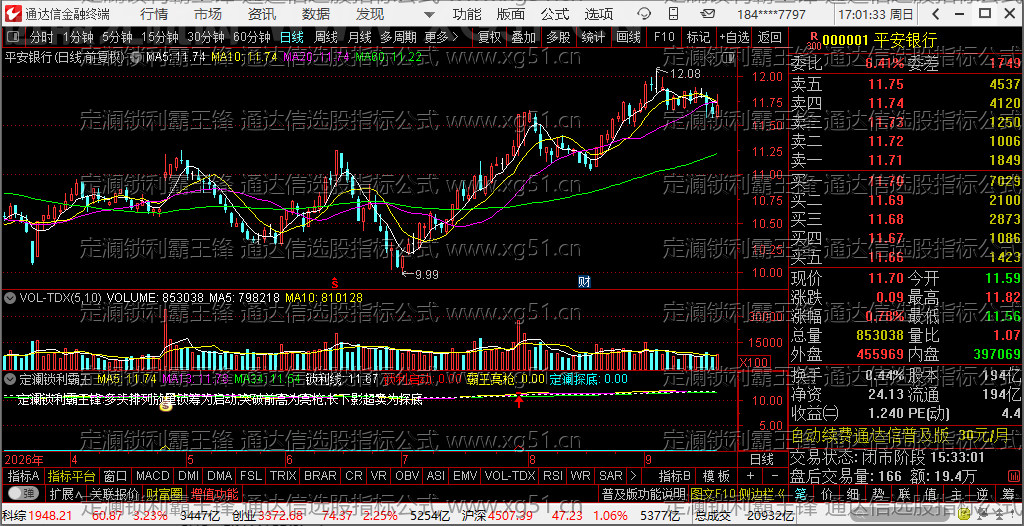Select the BRAR indicator
This screenshot has width=1024, height=526.
(x=320, y=475)
